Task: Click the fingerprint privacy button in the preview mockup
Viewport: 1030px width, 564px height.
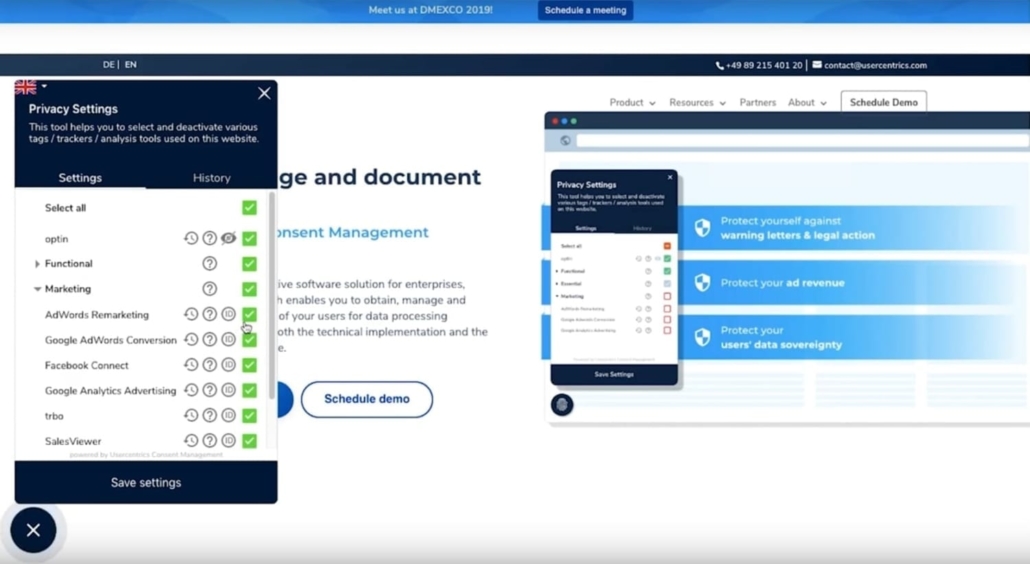Action: 562,404
